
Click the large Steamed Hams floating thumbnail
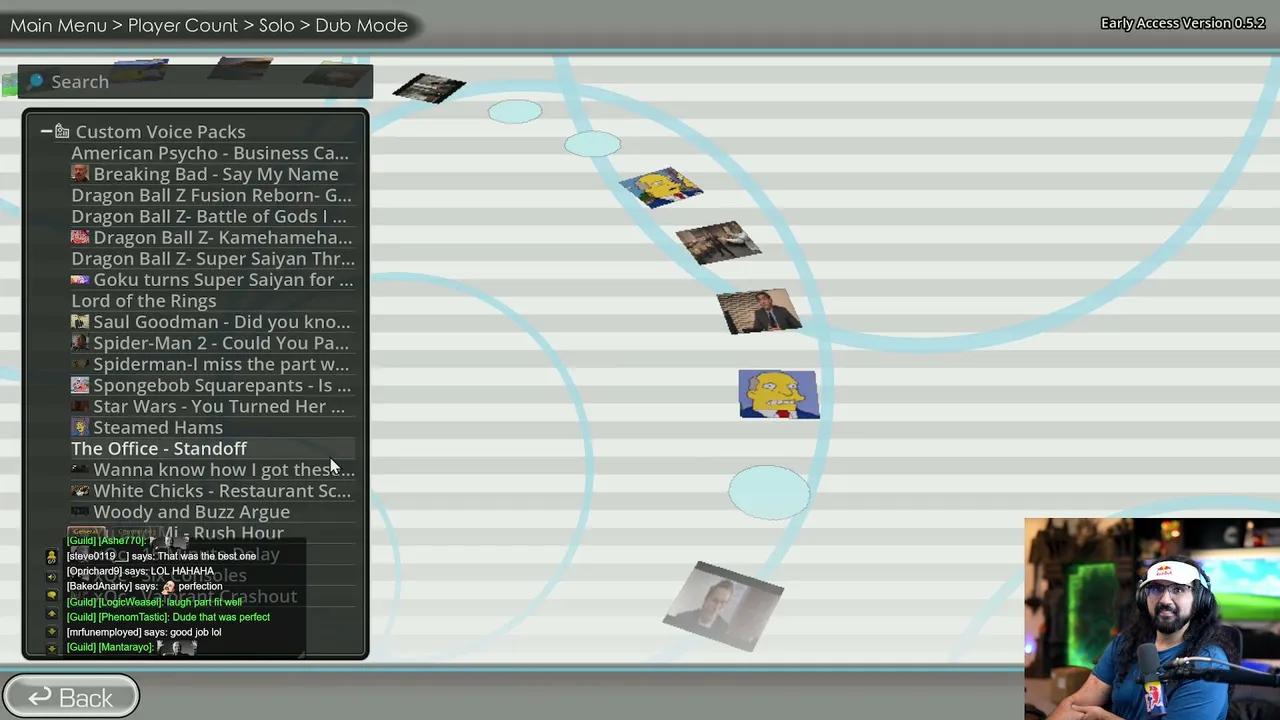[x=779, y=394]
